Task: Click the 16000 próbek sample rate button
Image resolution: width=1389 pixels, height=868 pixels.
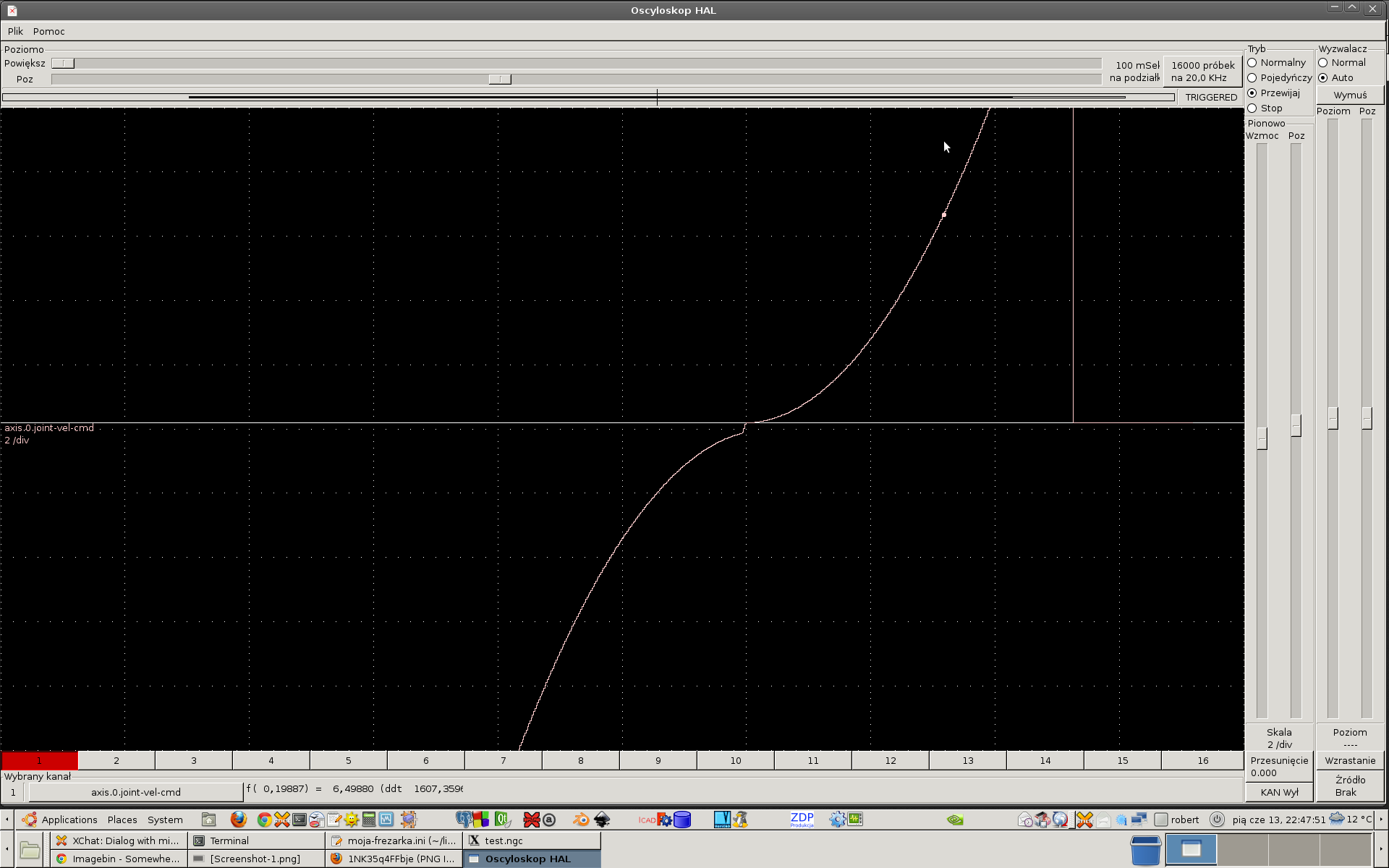Action: 1202,72
